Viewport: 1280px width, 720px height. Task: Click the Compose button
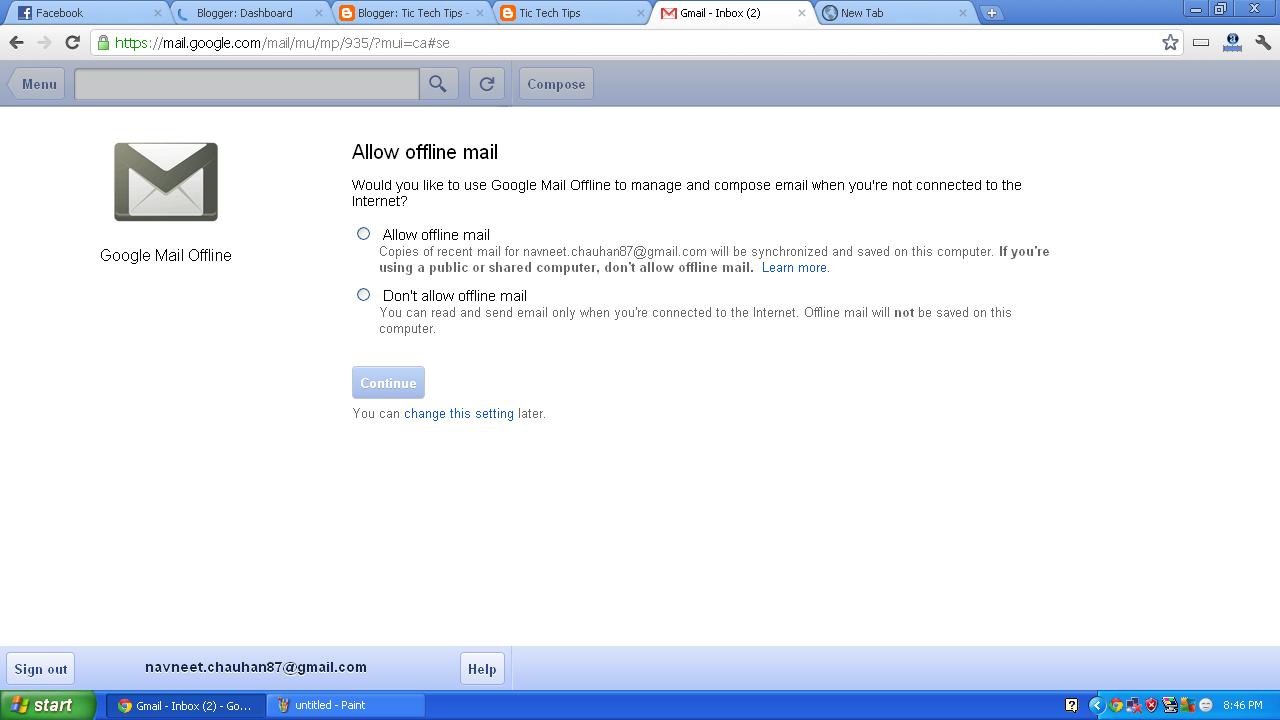tap(556, 84)
